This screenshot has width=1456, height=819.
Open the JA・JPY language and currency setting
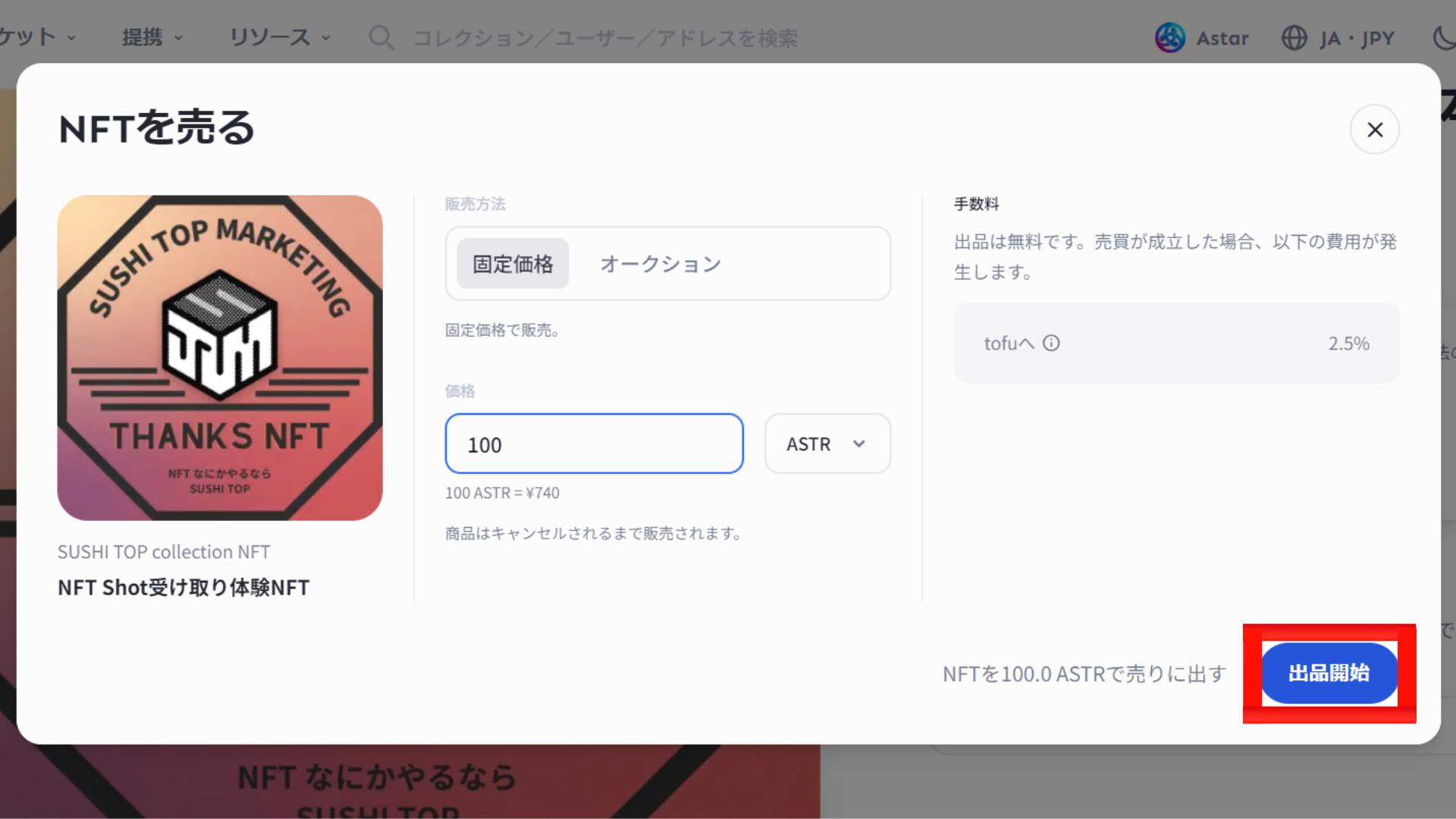(1338, 38)
